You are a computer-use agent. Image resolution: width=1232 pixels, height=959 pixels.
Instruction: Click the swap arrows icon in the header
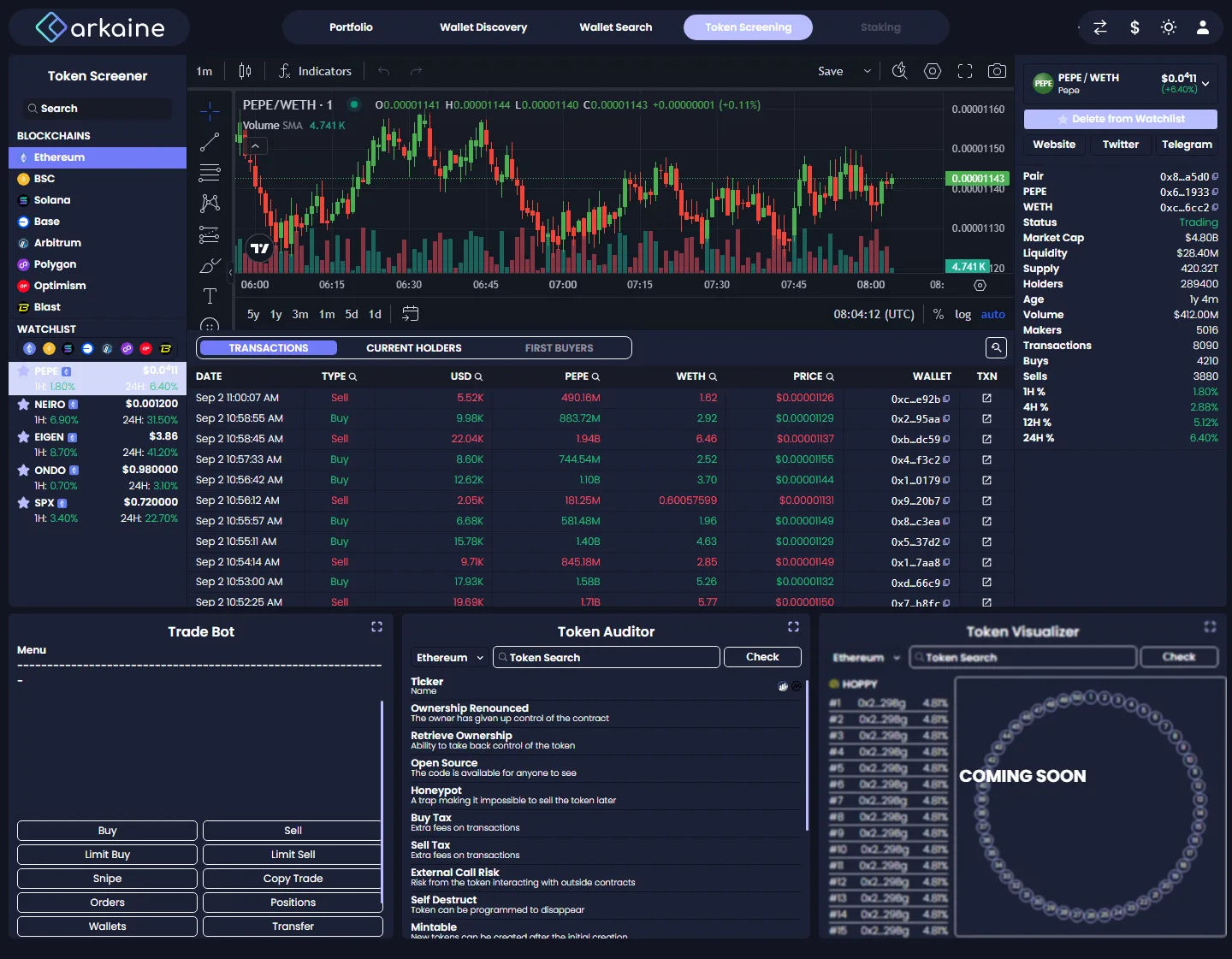click(1100, 27)
